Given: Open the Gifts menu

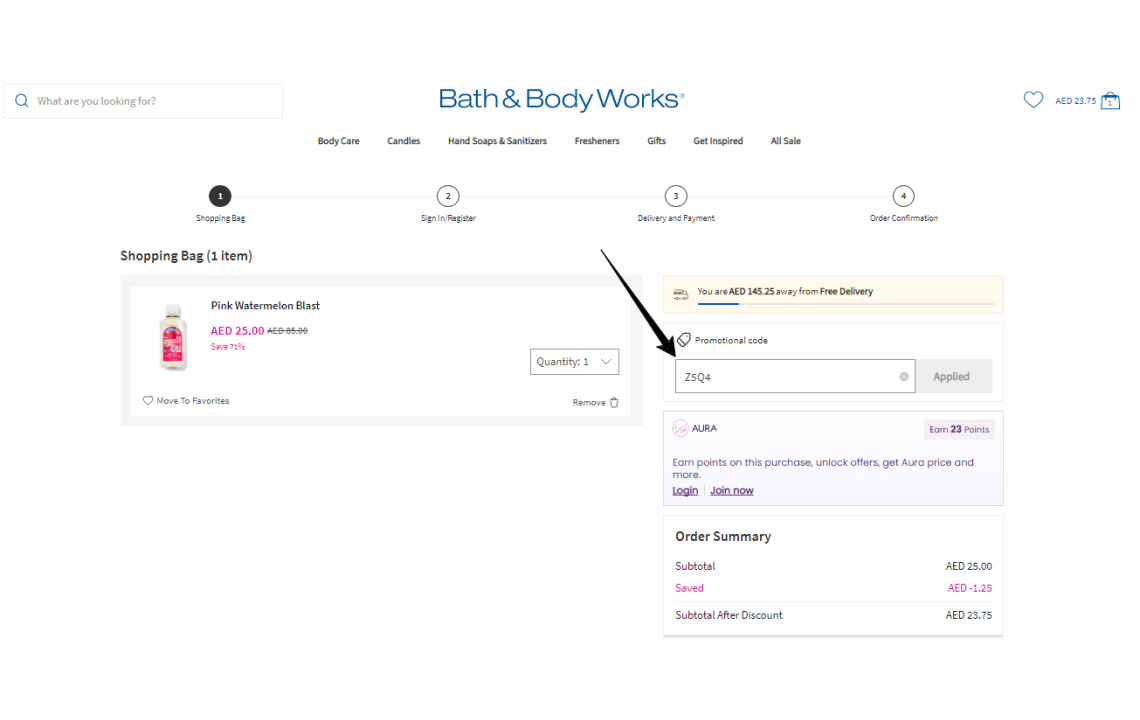Looking at the screenshot, I should [657, 141].
